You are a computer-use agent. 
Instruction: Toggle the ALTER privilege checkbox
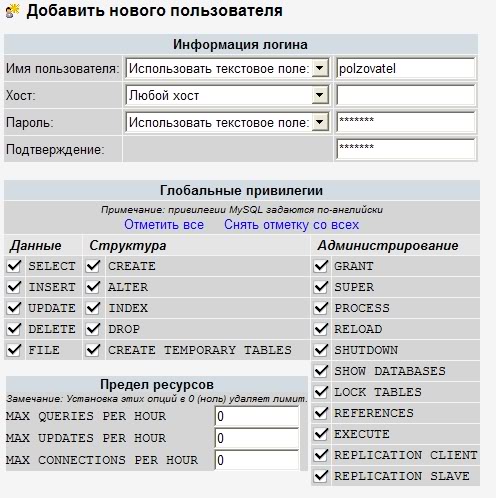coord(93,287)
